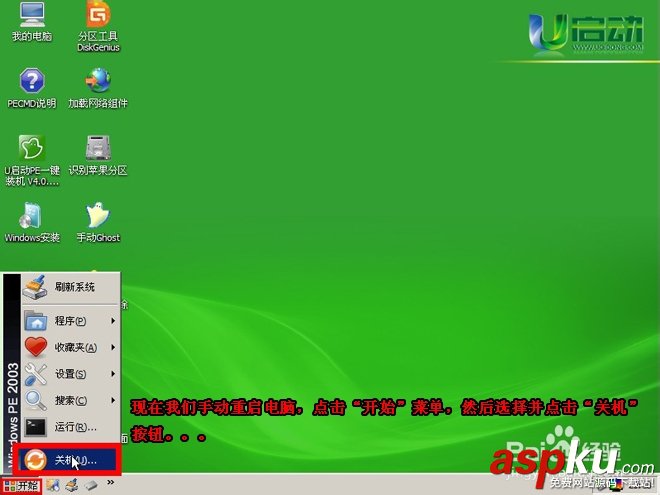The image size is (660, 495).
Task: Open the Windows安装 desktop icon
Action: [32, 222]
